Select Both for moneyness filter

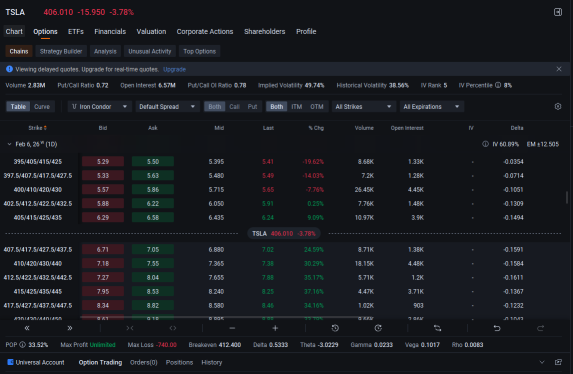tap(277, 106)
